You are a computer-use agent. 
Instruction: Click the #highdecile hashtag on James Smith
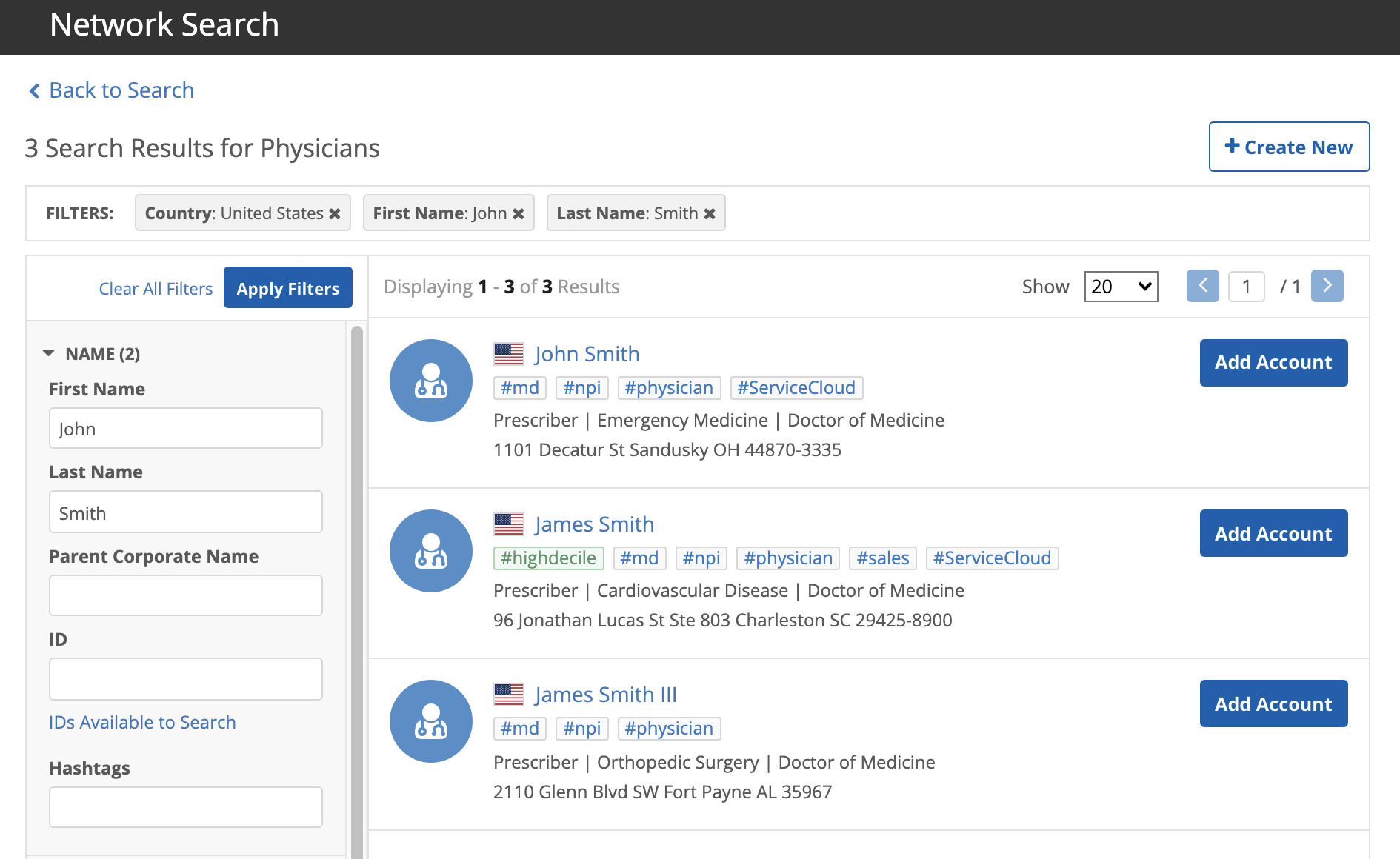[548, 558]
